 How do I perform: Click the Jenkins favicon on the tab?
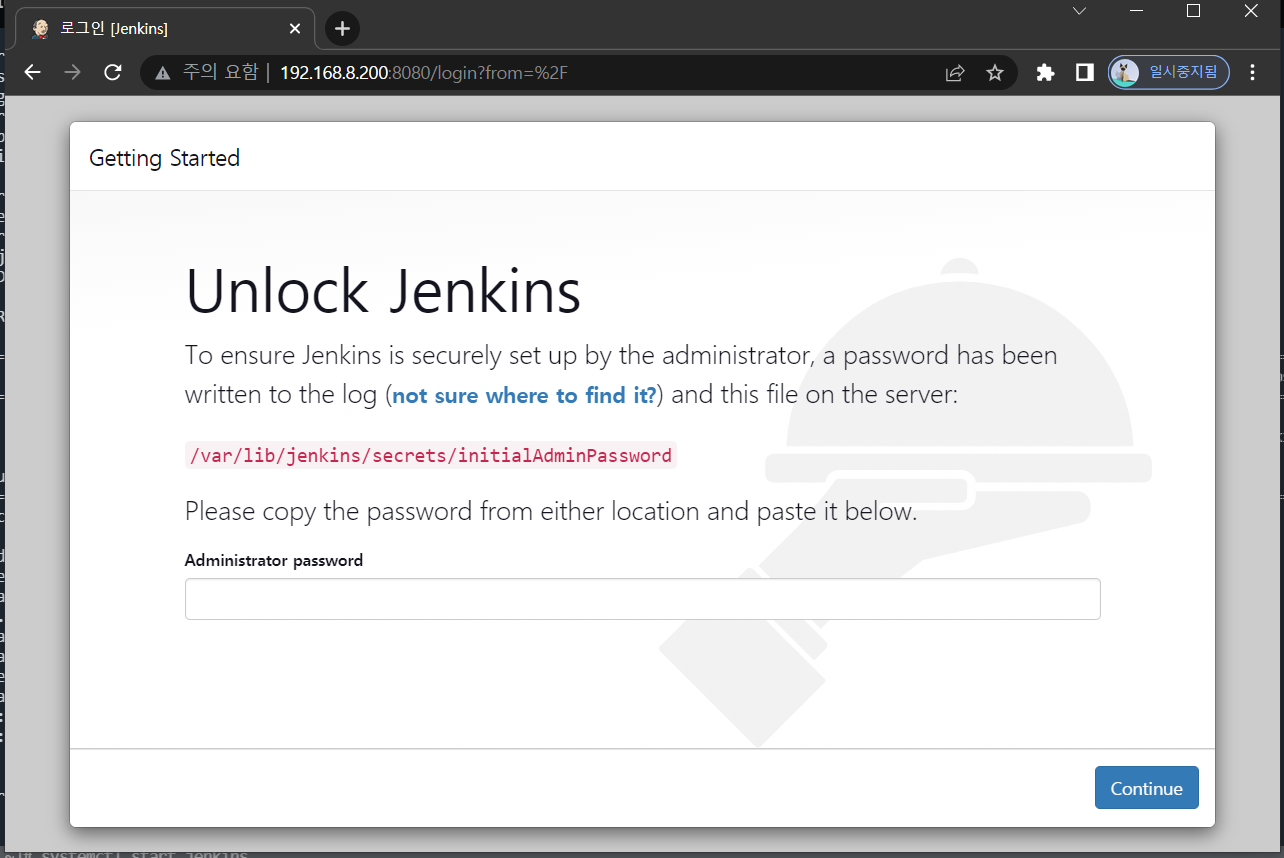[x=40, y=29]
